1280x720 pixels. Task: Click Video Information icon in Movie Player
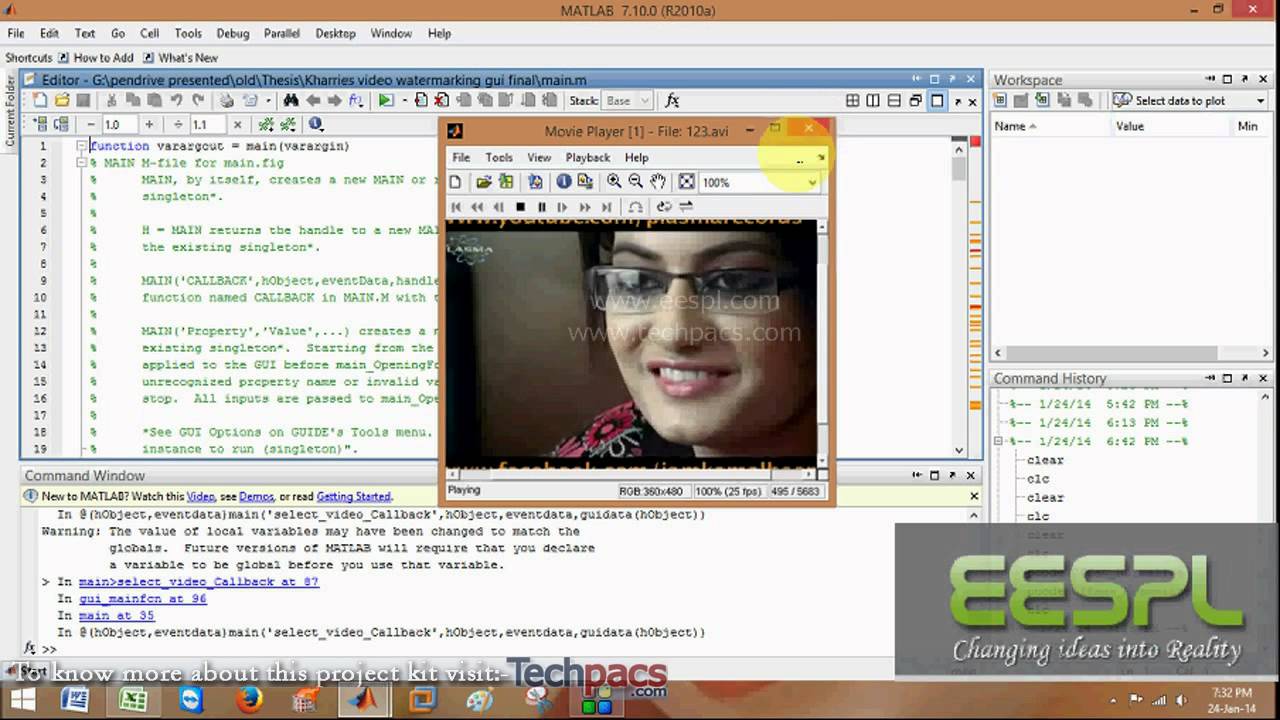point(563,182)
